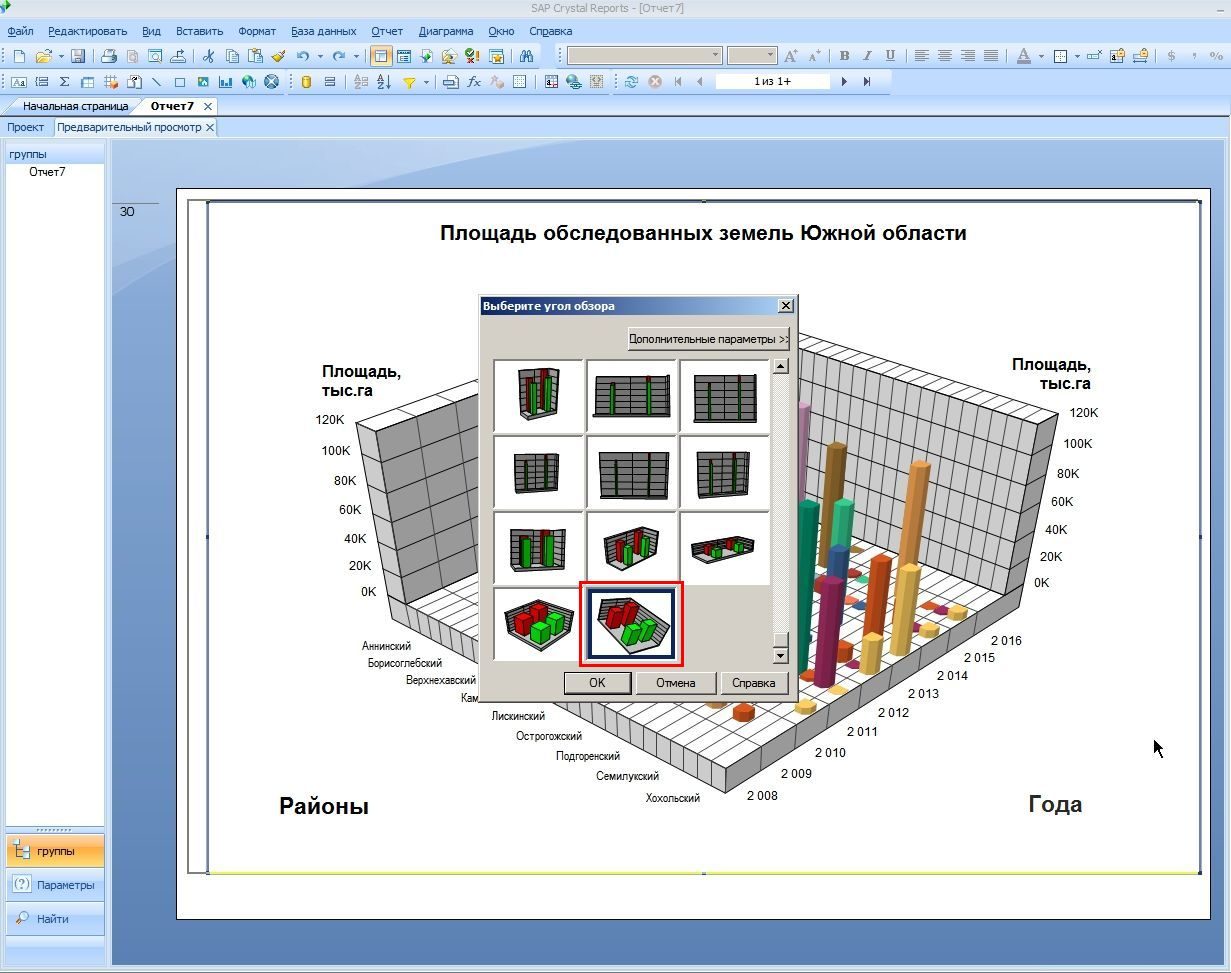Switch to the Проект tab
The height and width of the screenshot is (973, 1231).
pos(26,127)
